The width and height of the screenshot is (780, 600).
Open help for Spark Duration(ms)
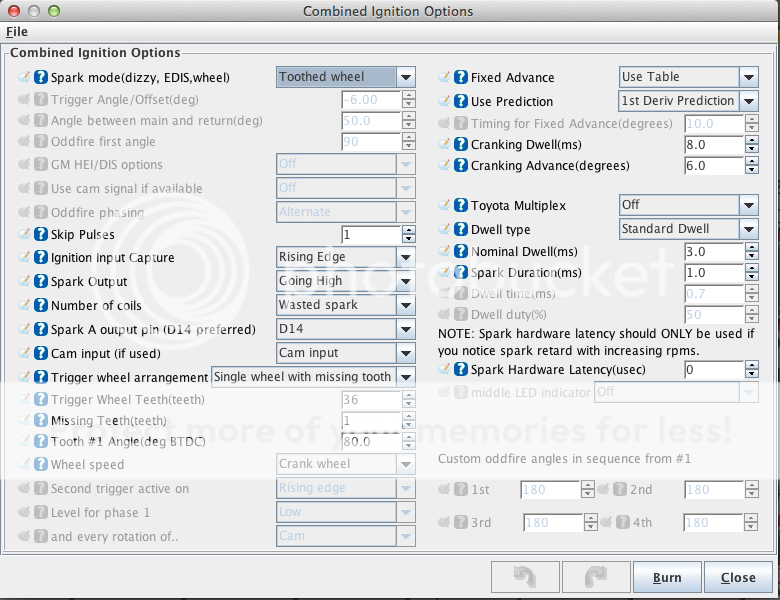[461, 272]
